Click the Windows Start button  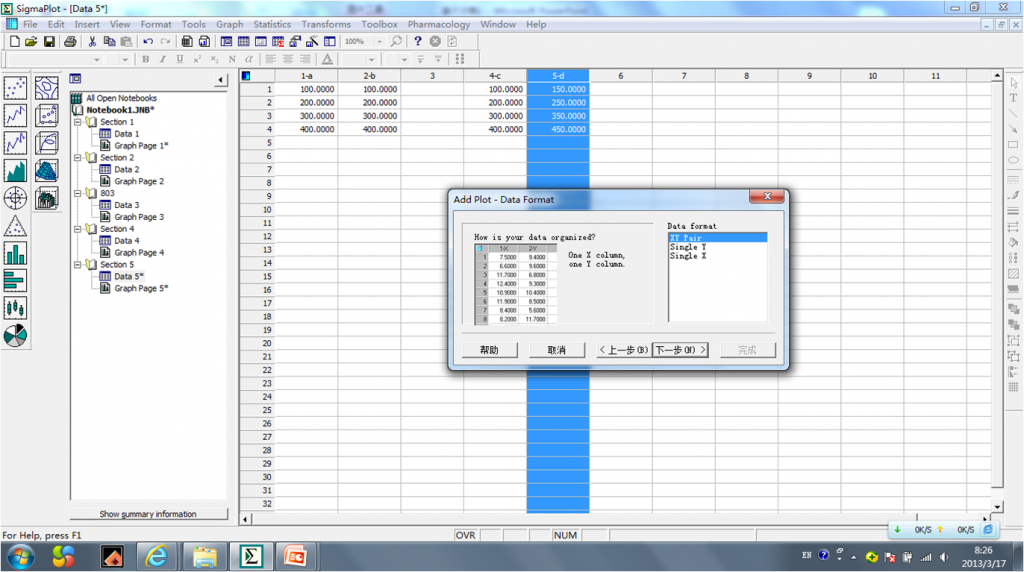[x=21, y=557]
